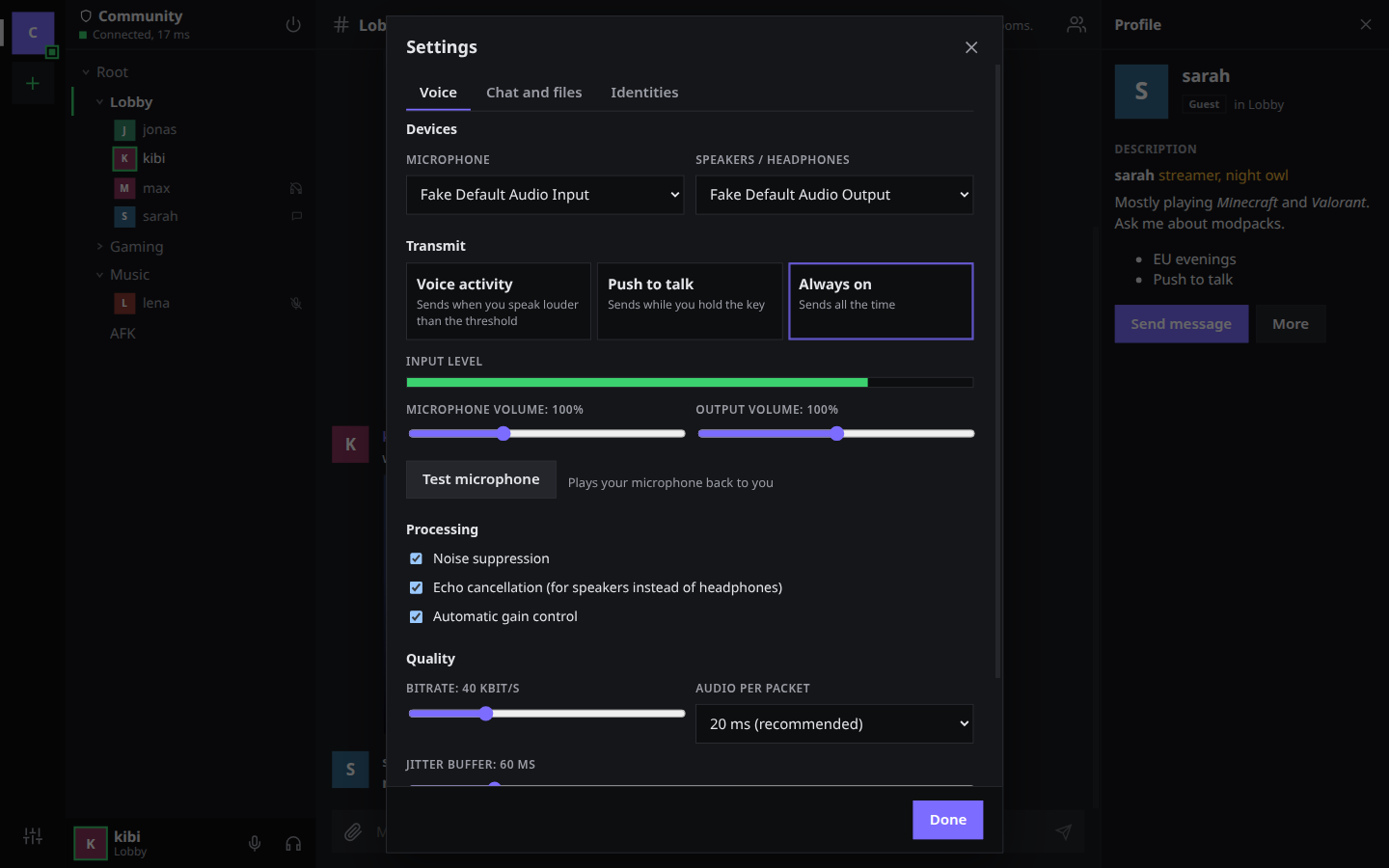Viewport: 1389px width, 868px height.
Task: Select sarah in the channel tree
Action: coord(160,217)
